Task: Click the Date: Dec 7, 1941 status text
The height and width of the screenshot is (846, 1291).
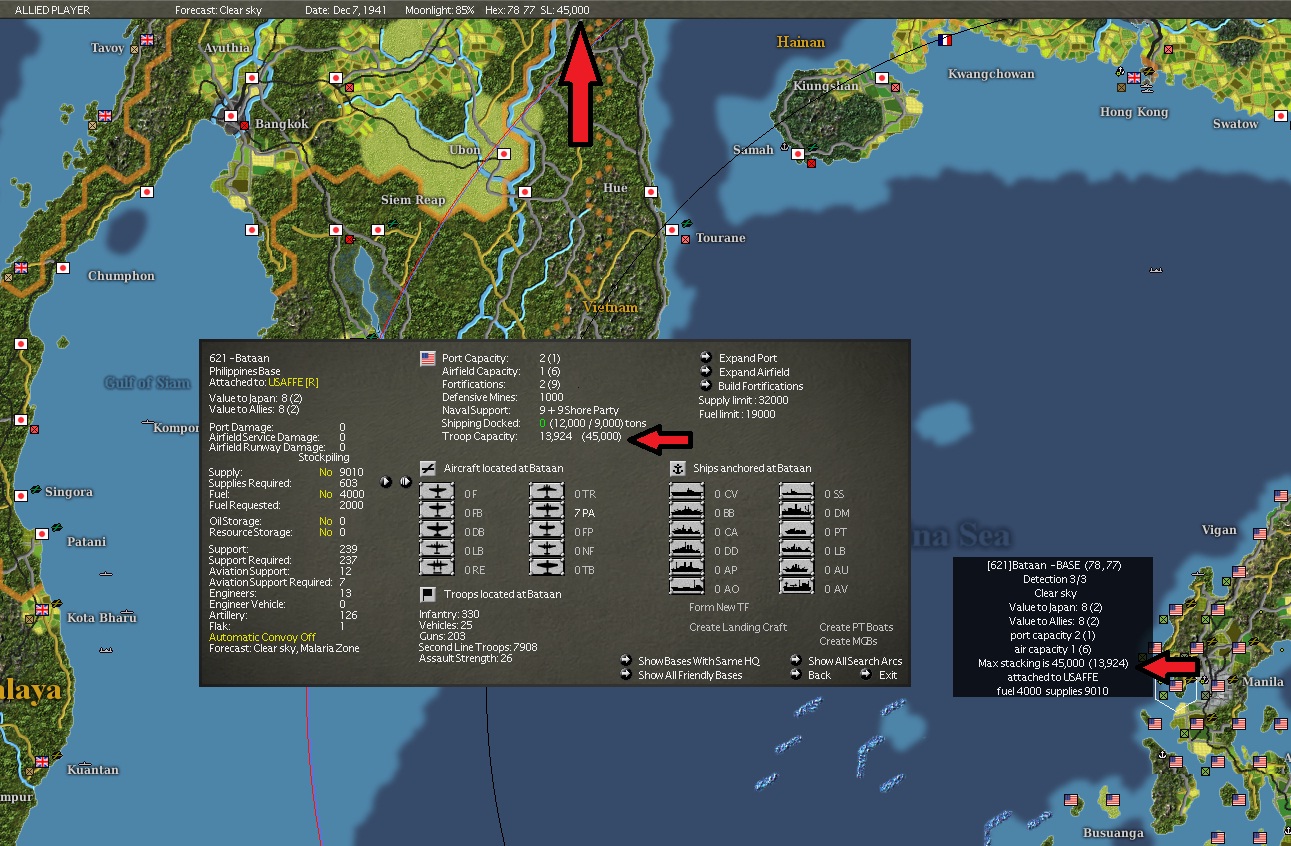Action: 345,10
